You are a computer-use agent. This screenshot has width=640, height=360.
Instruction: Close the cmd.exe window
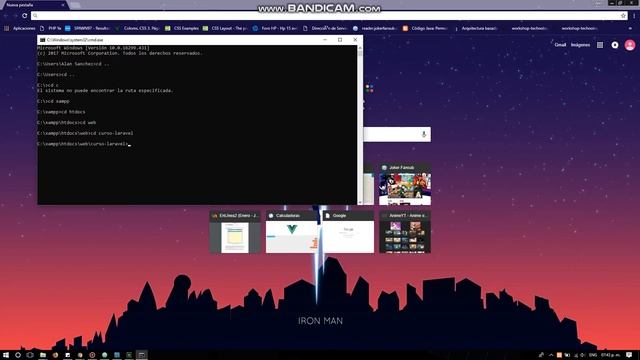pyautogui.click(x=355, y=40)
